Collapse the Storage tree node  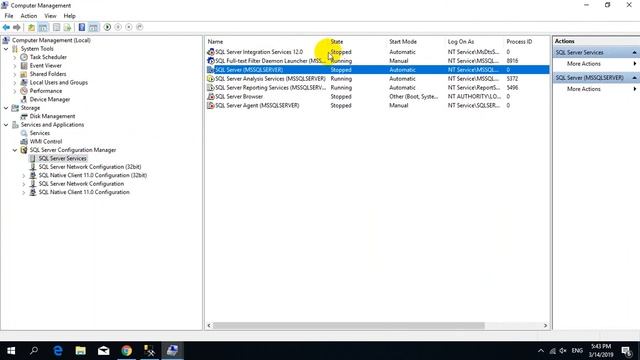coord(6,108)
